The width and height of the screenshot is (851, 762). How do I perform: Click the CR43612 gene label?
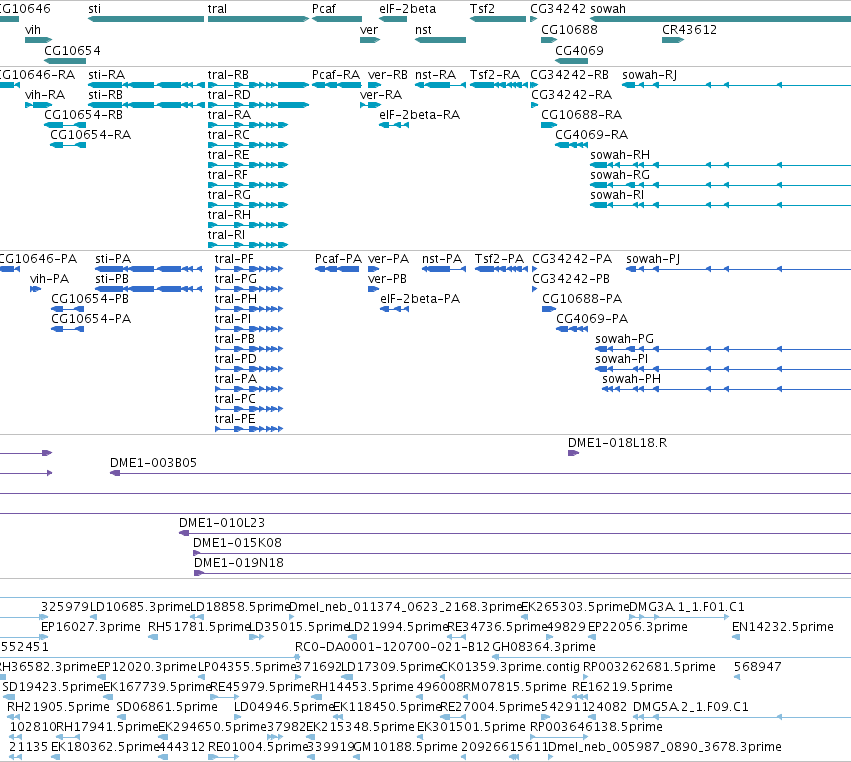689,29
